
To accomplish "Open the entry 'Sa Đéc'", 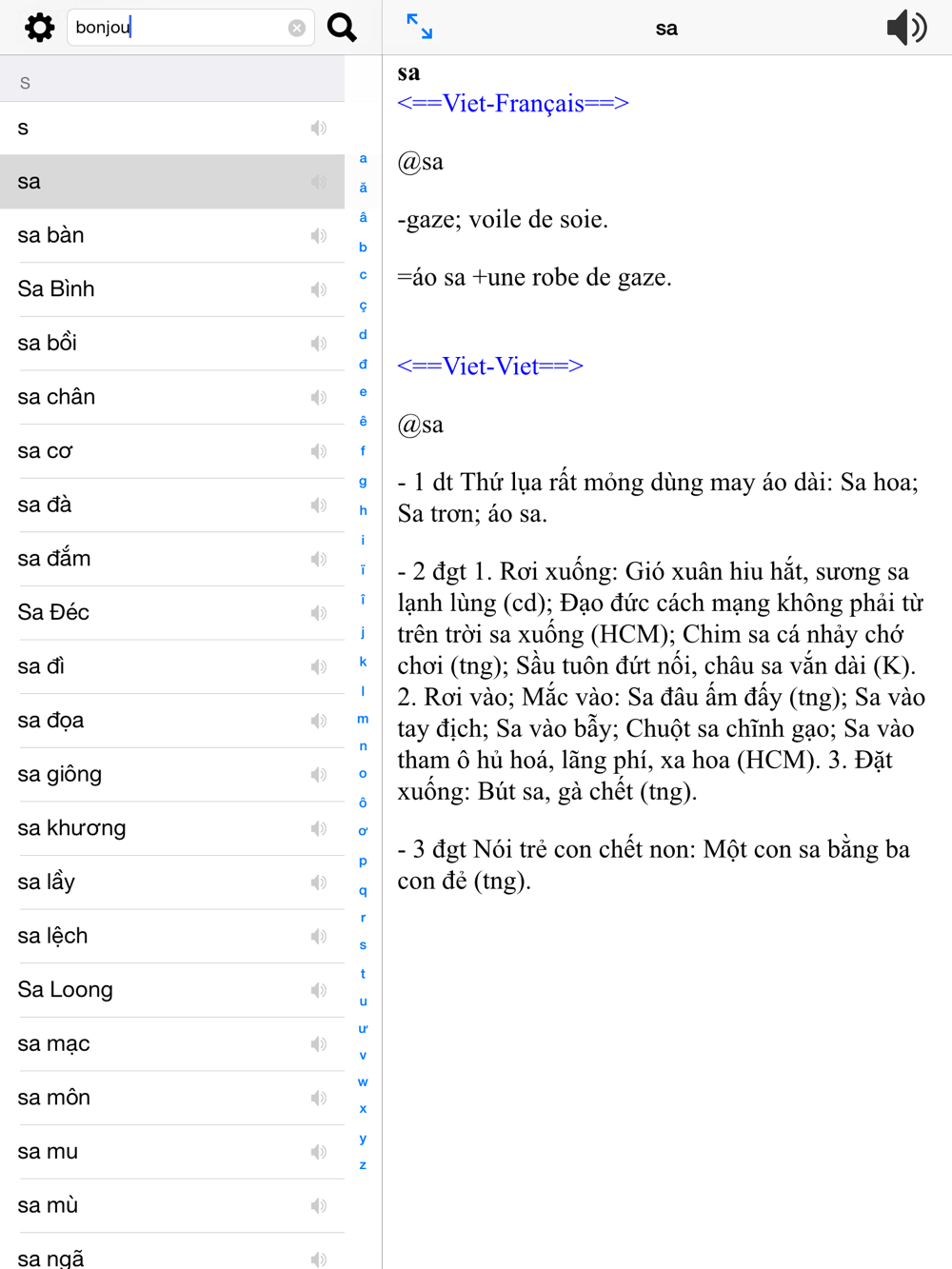I will pos(172,613).
